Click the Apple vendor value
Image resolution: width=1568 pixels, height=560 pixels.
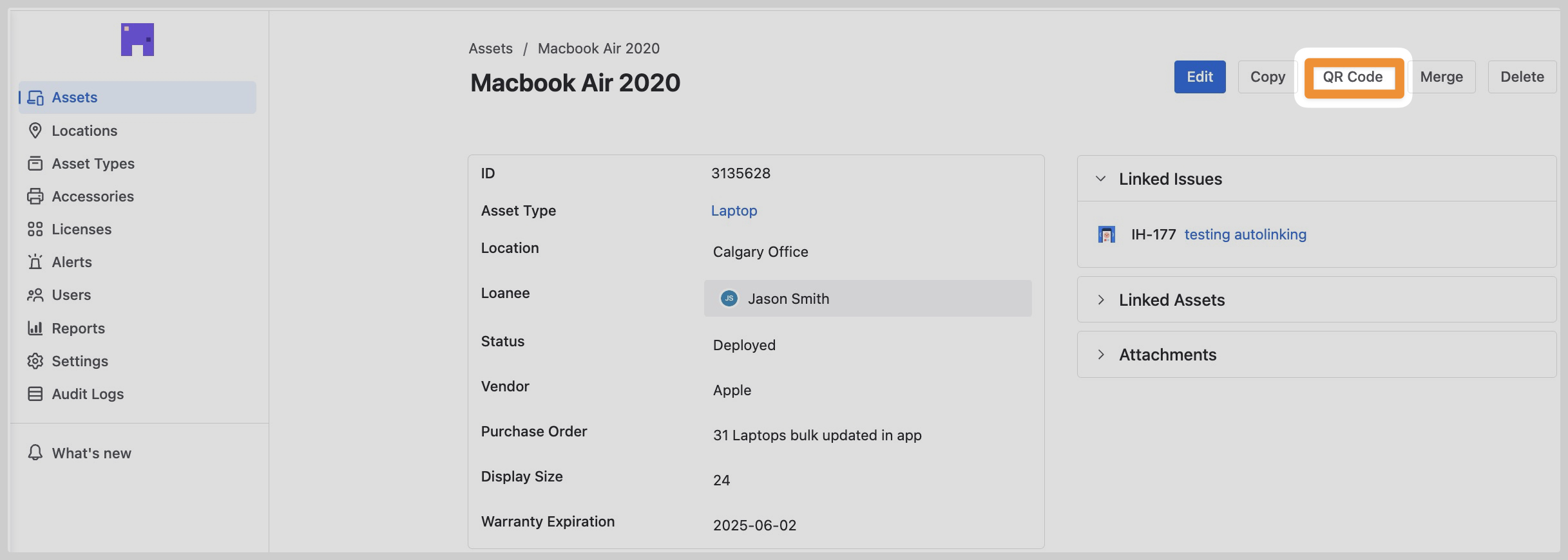(x=732, y=390)
